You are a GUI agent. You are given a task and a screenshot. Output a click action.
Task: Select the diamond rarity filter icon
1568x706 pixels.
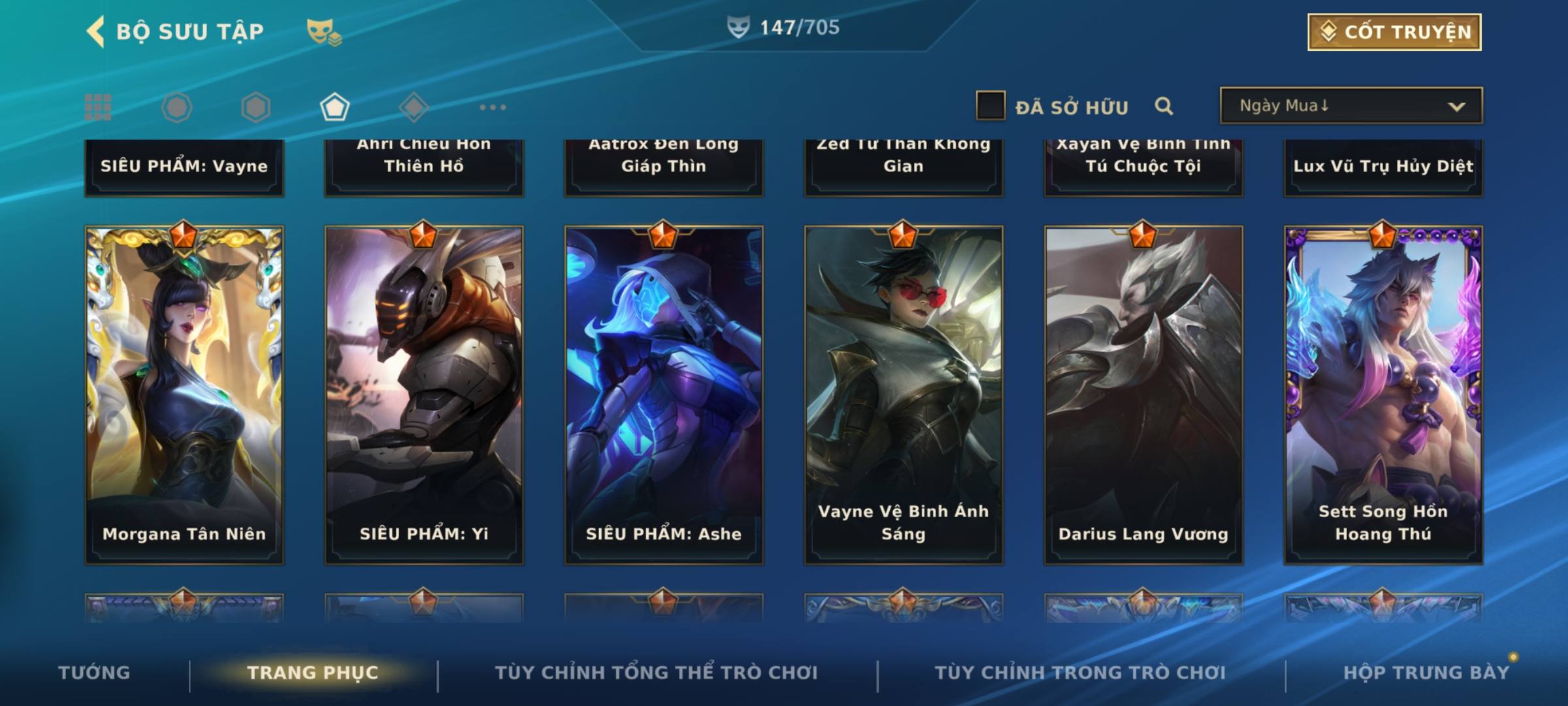pyautogui.click(x=414, y=107)
